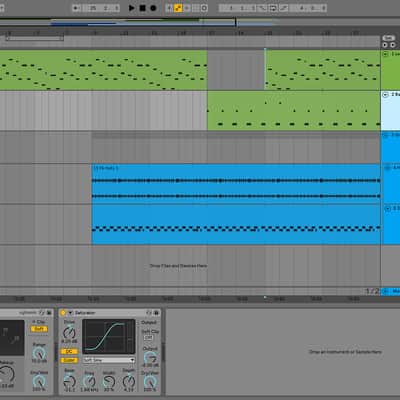This screenshot has width=400, height=400.
Task: Click the Follow button in transport bar
Action: [x=76, y=8]
